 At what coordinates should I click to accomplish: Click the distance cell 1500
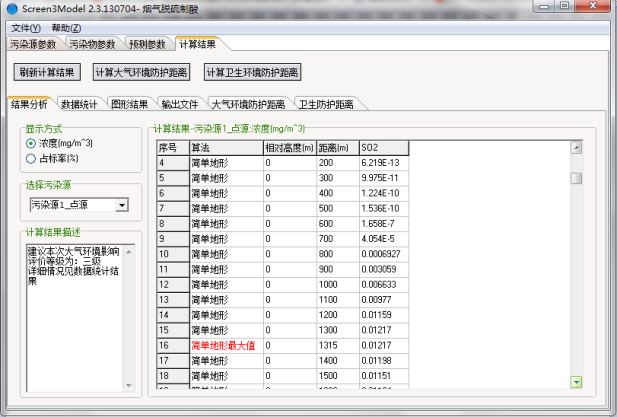coord(338,376)
